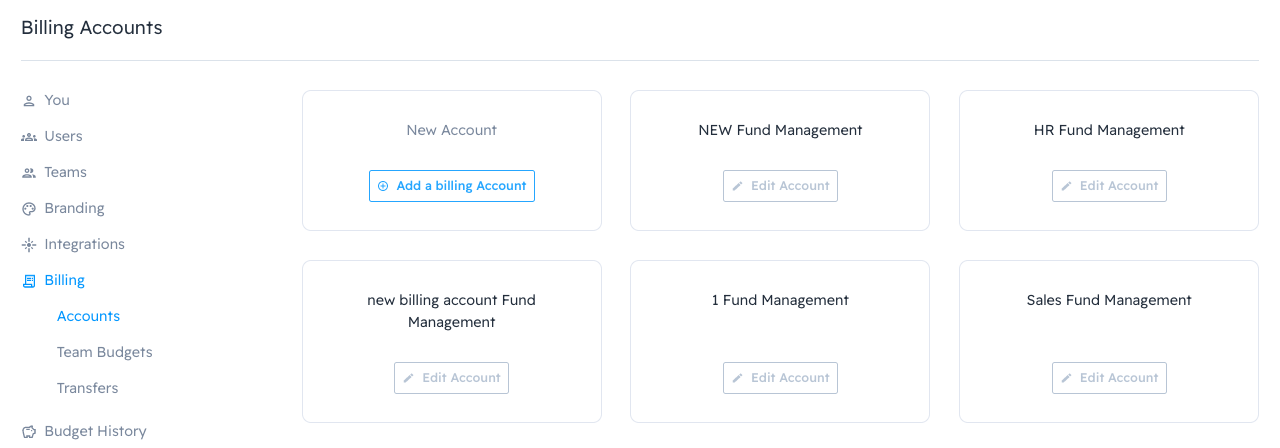Open the Integrations settings page
Viewport: 1280px width, 448px height.
click(x=84, y=244)
